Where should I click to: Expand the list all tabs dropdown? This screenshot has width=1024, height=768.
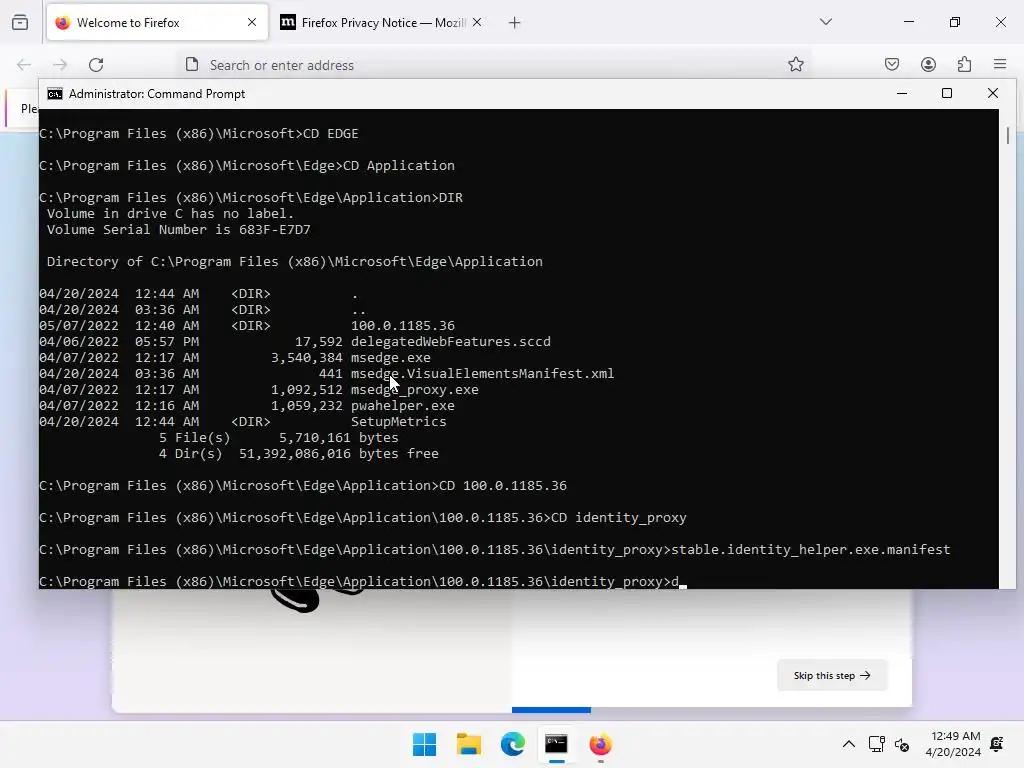pyautogui.click(x=826, y=22)
